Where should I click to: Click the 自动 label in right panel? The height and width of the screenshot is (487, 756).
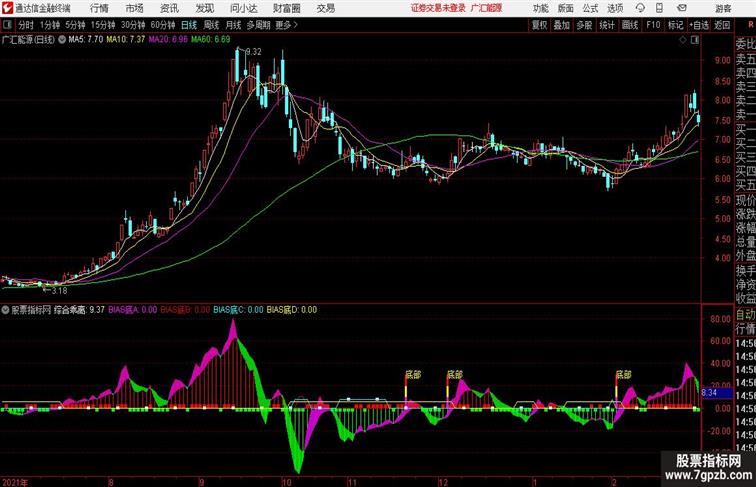pos(745,315)
